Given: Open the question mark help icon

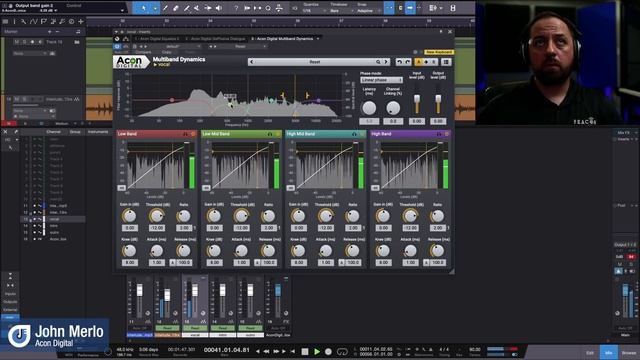Looking at the screenshot, I should coord(236,8).
